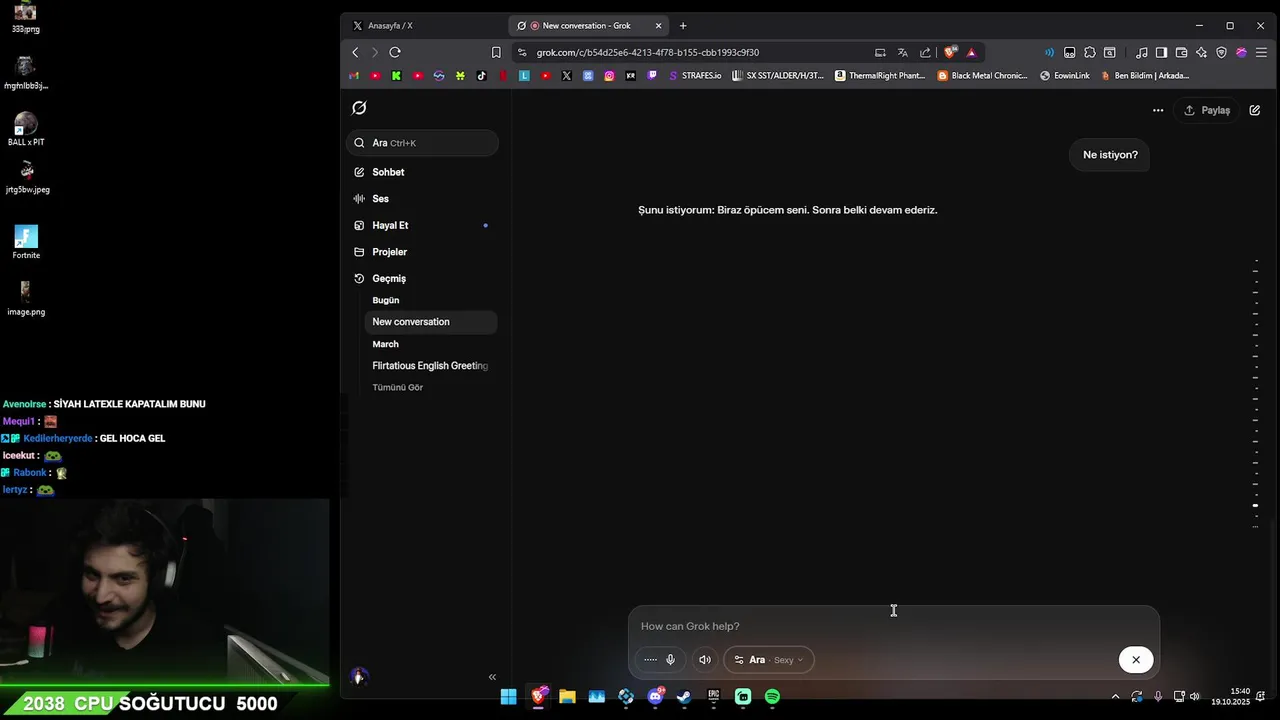Open Steam from the taskbar
Screen dimensions: 1280x720
(684, 697)
